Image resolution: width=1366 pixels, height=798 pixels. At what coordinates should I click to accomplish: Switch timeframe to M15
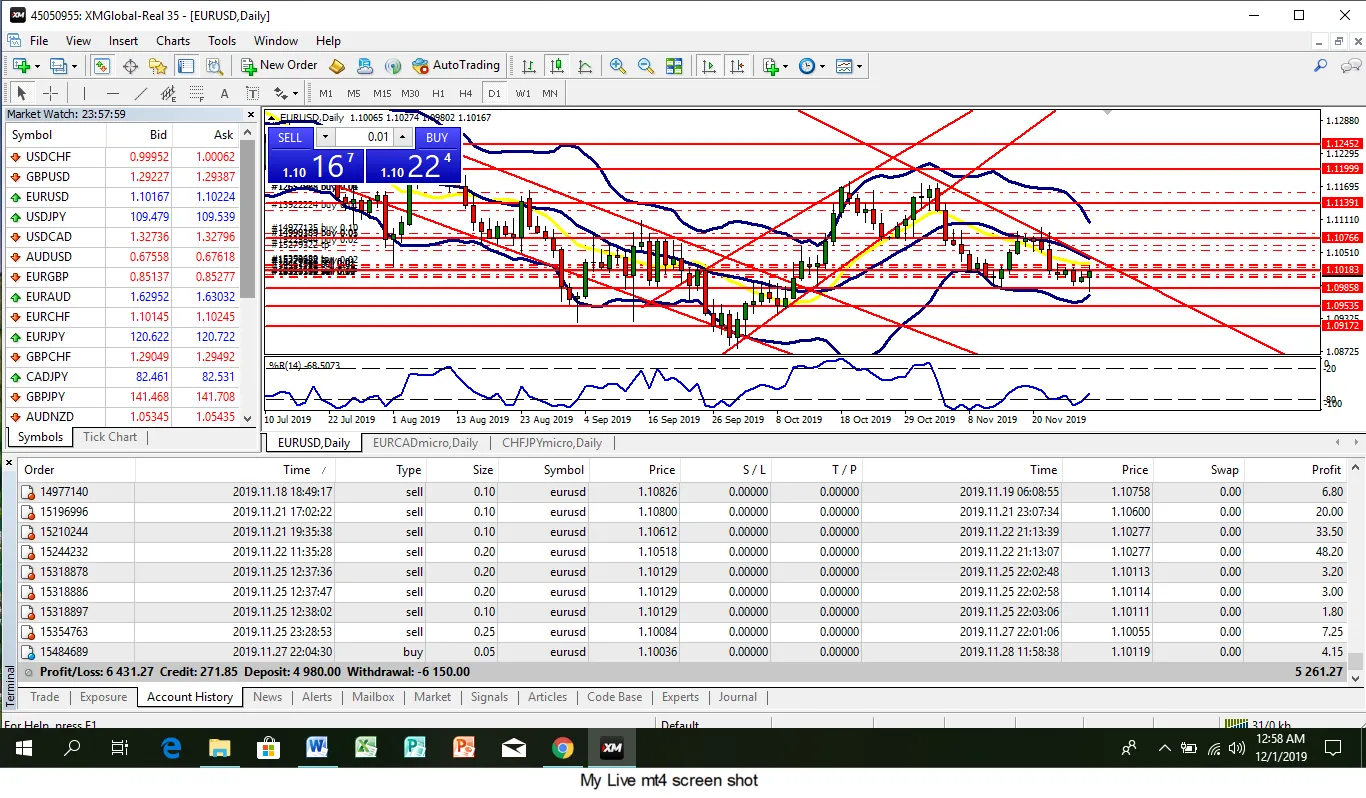pos(382,93)
